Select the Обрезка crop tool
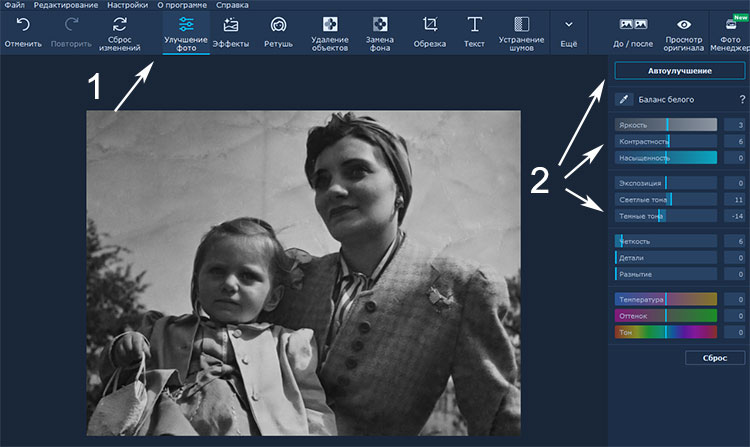 [x=430, y=33]
